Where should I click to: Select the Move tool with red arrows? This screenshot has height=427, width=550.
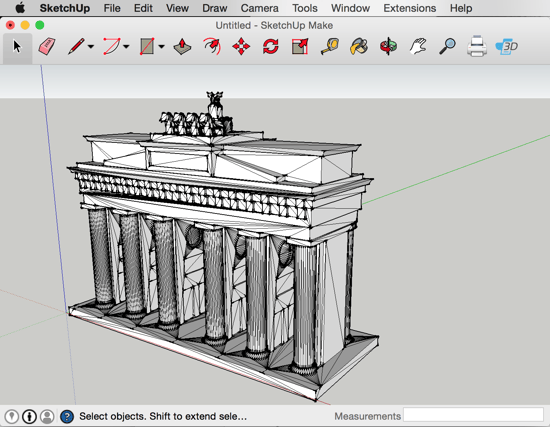(241, 46)
